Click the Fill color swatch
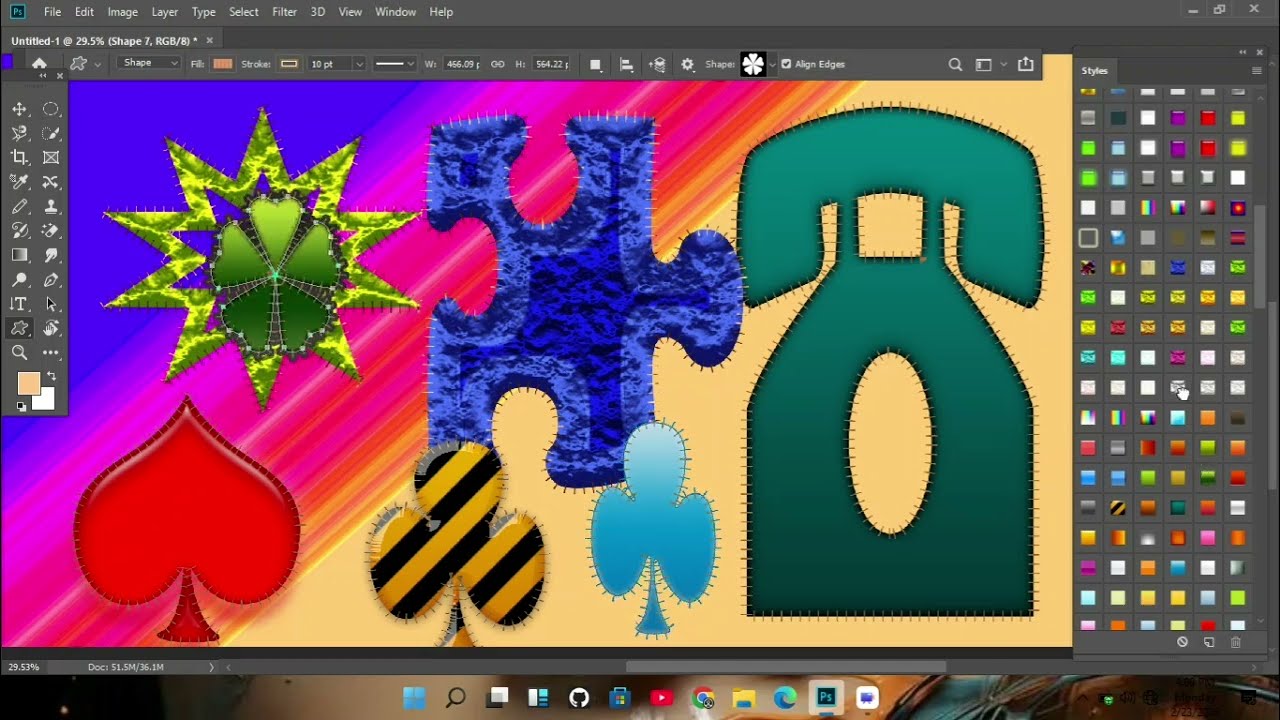This screenshot has height=720, width=1280. pyautogui.click(x=222, y=64)
